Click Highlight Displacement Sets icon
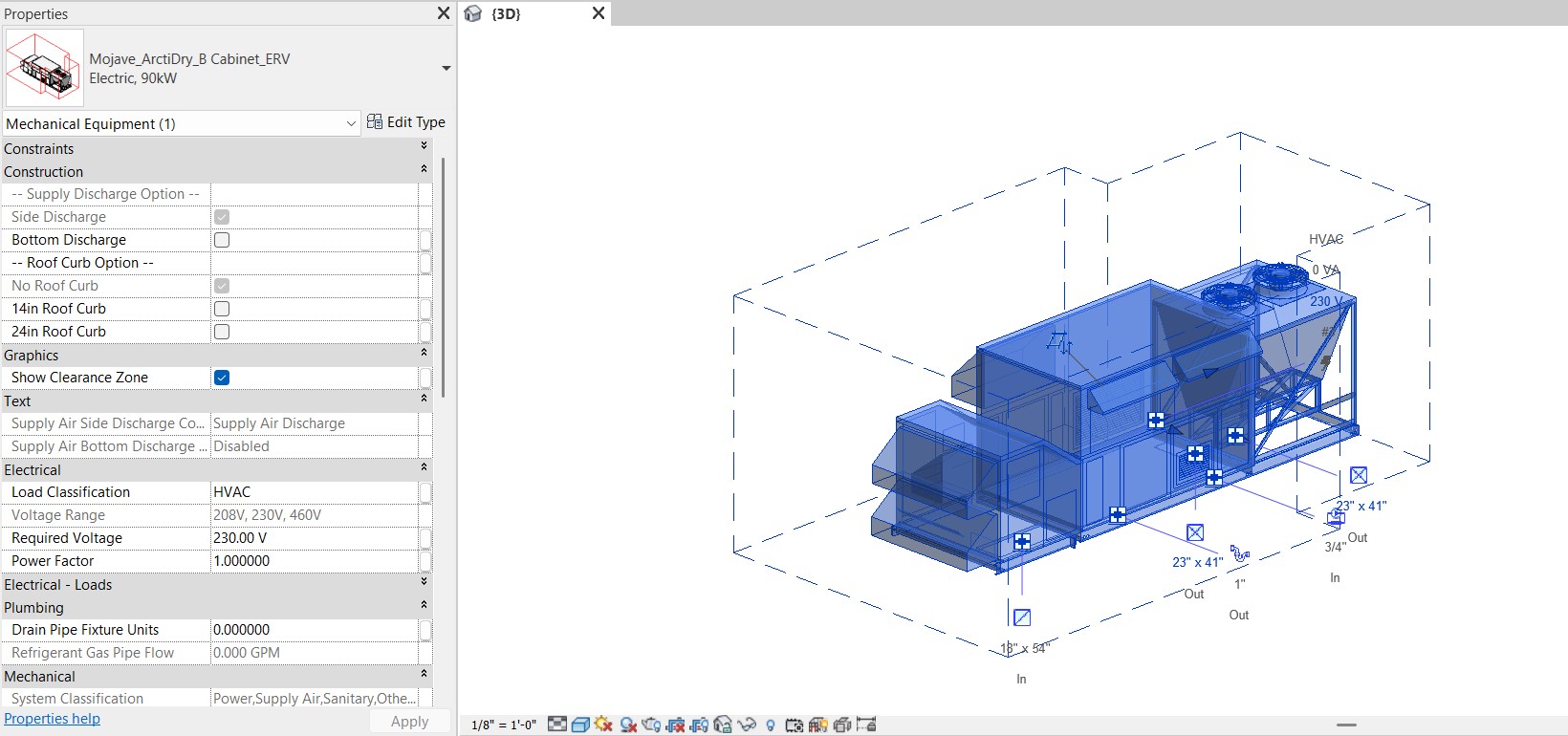The height and width of the screenshot is (736, 1568). click(x=842, y=725)
